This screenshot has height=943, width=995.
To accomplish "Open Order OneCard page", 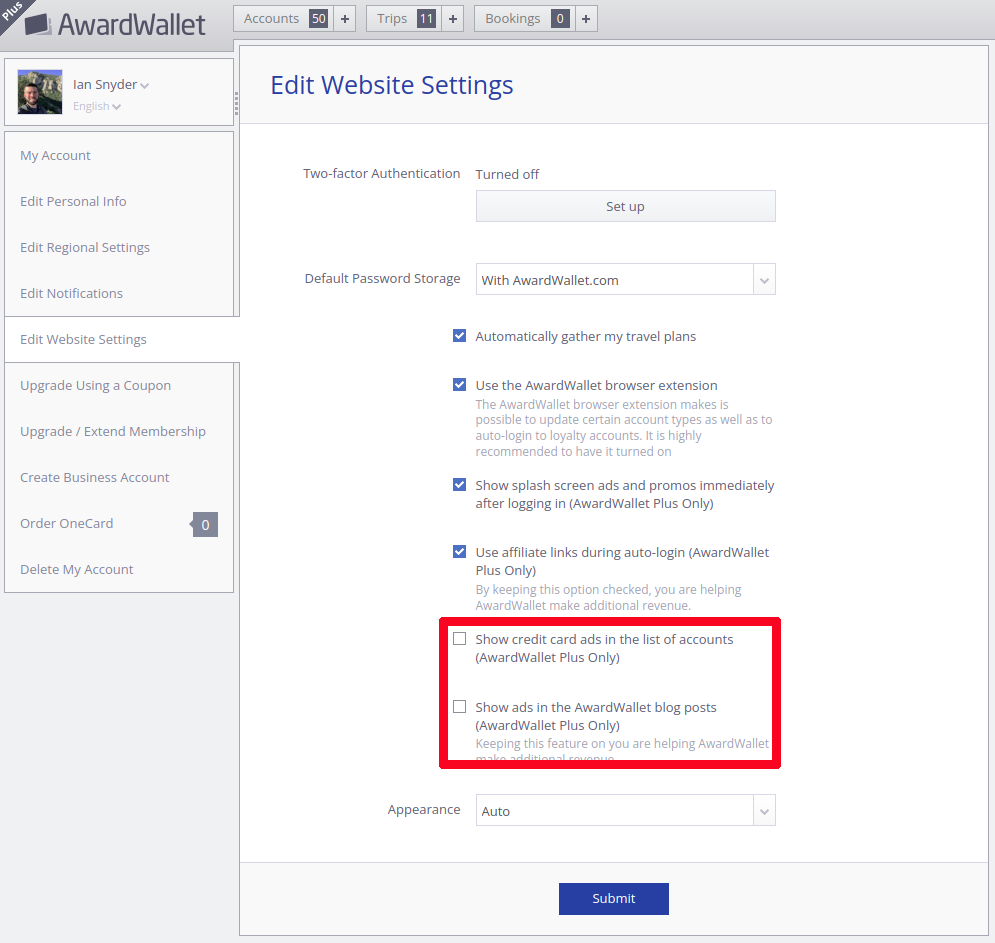I will pyautogui.click(x=67, y=524).
